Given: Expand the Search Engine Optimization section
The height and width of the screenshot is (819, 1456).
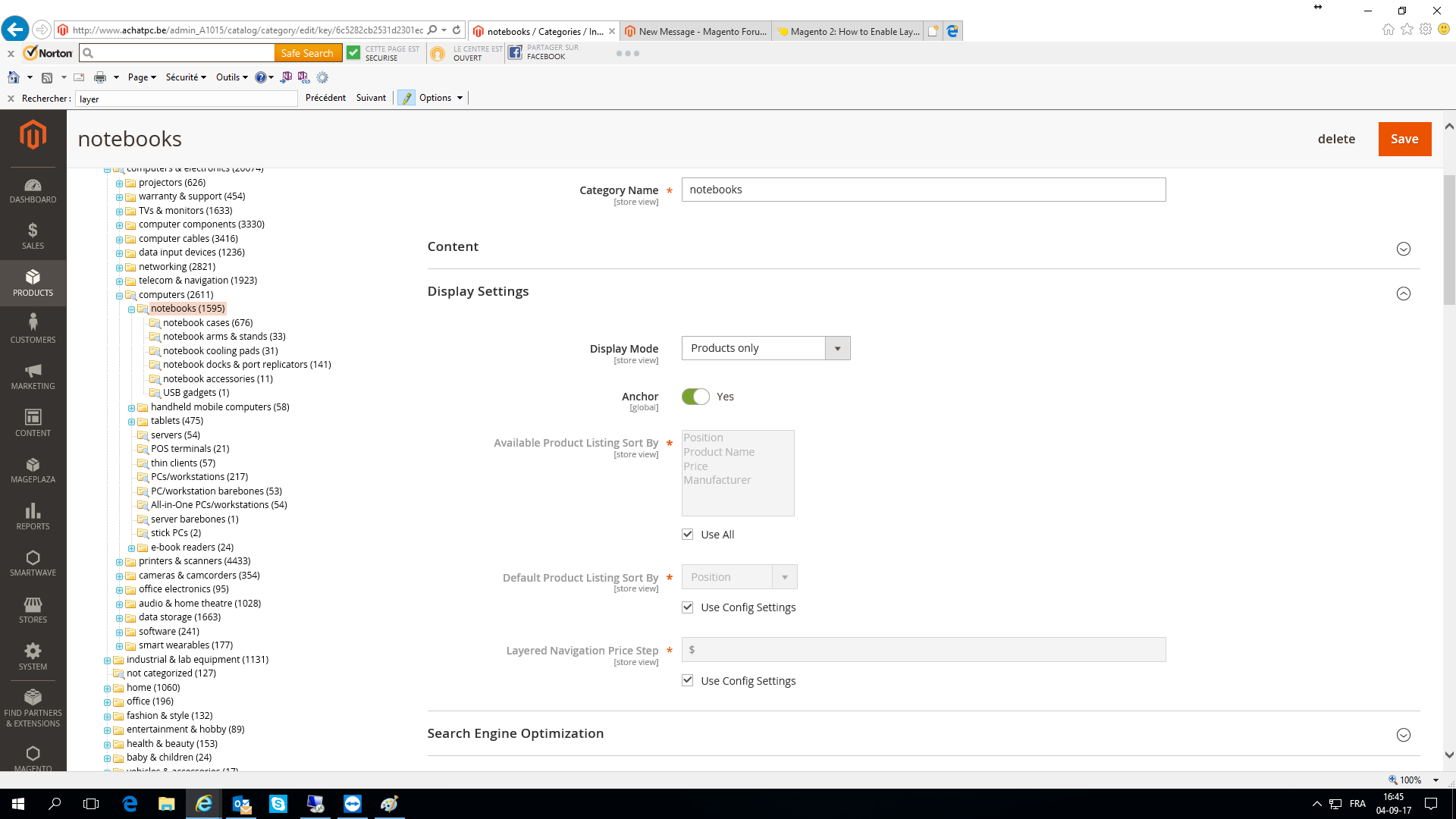Looking at the screenshot, I should click(x=1403, y=735).
